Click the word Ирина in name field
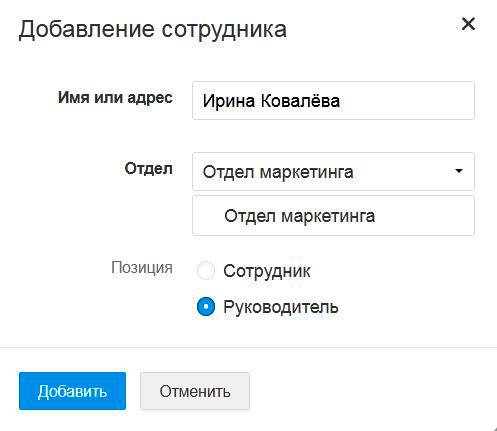497x431 pixels. pos(229,101)
